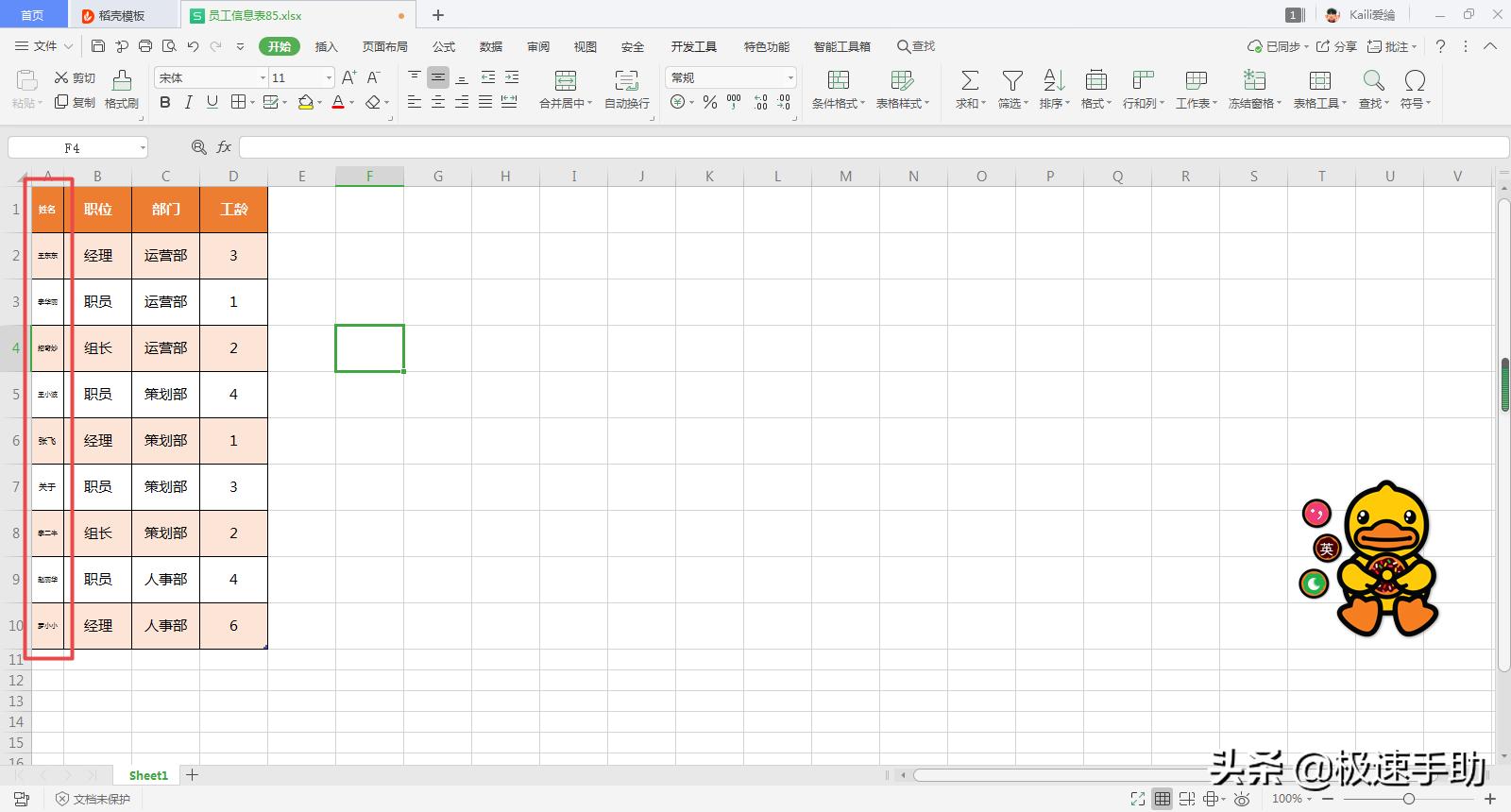This screenshot has height=812, width=1511.
Task: Switch to the 插入 (Insert) ribbon tab
Action: coord(326,46)
